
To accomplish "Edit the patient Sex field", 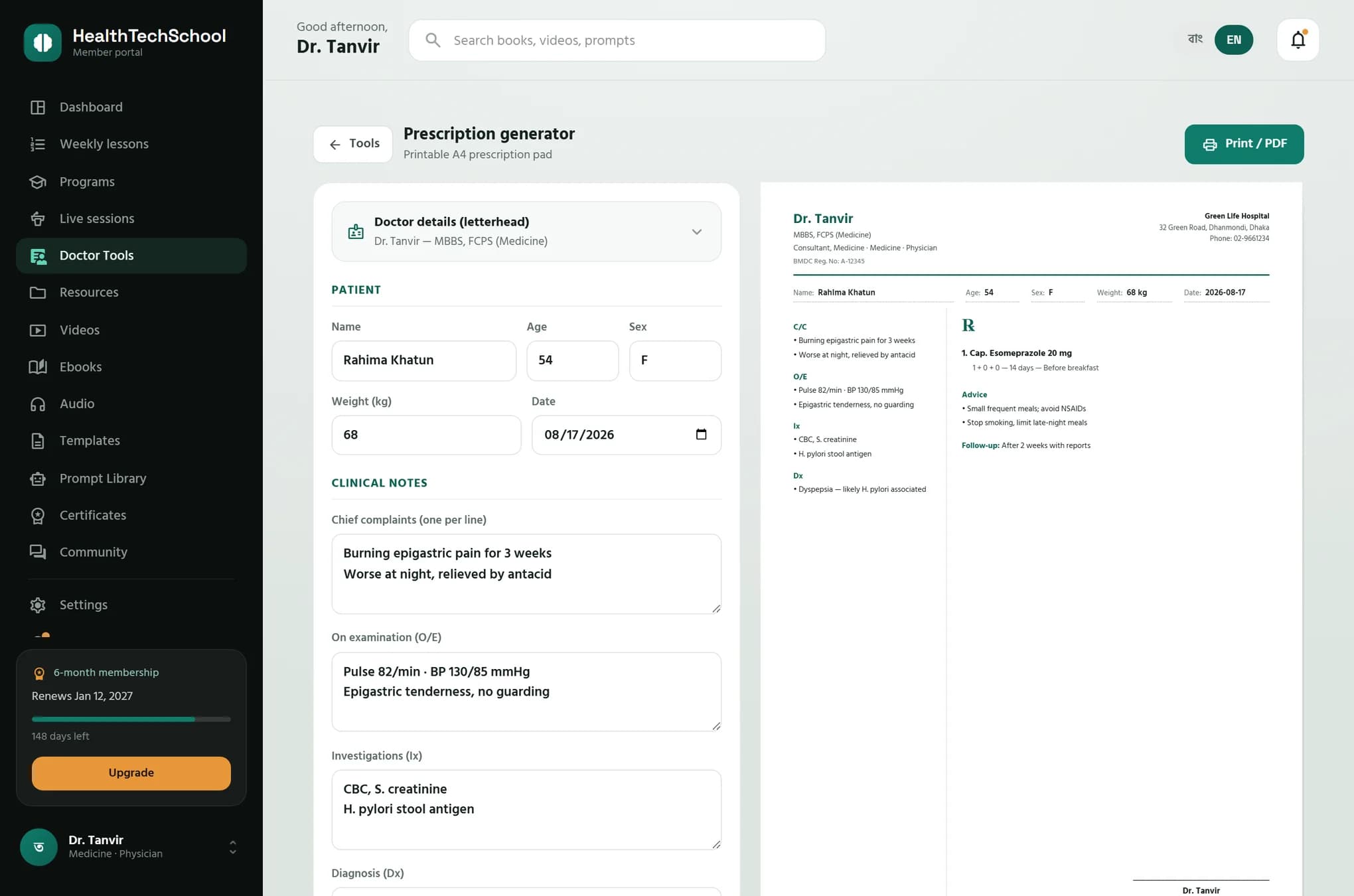I will click(675, 360).
